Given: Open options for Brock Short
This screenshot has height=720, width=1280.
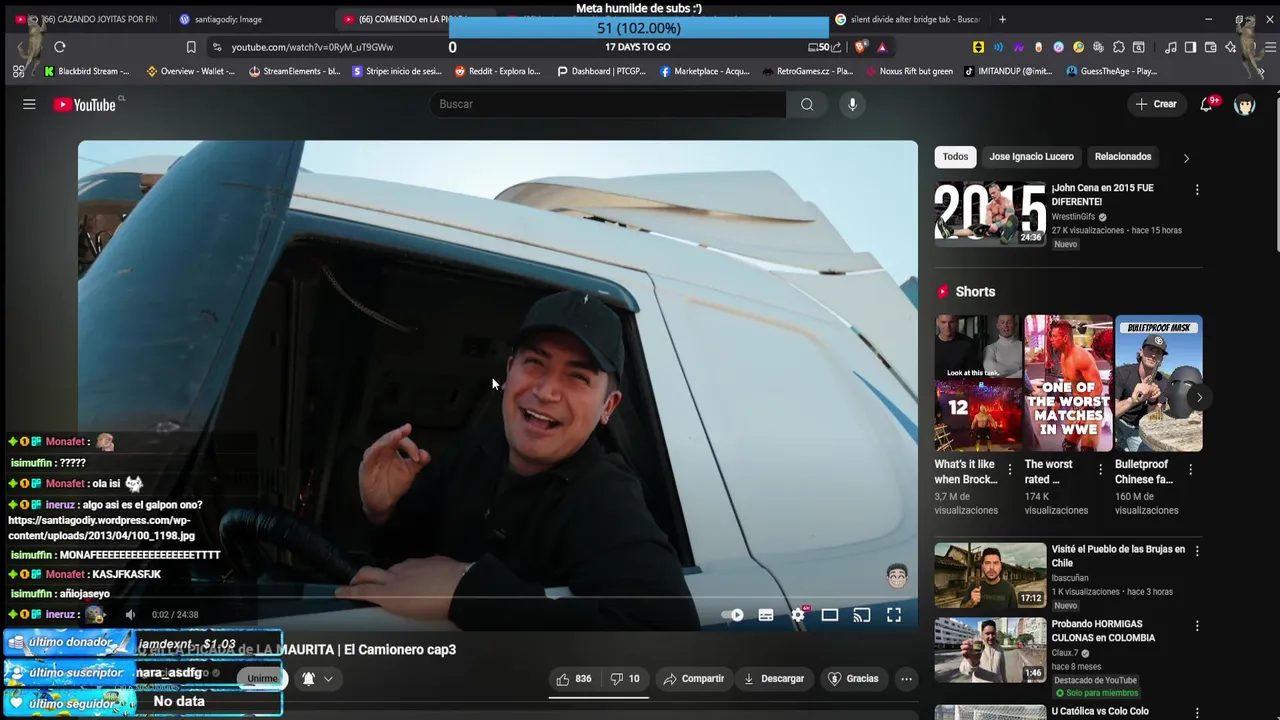Looking at the screenshot, I should [x=1010, y=469].
